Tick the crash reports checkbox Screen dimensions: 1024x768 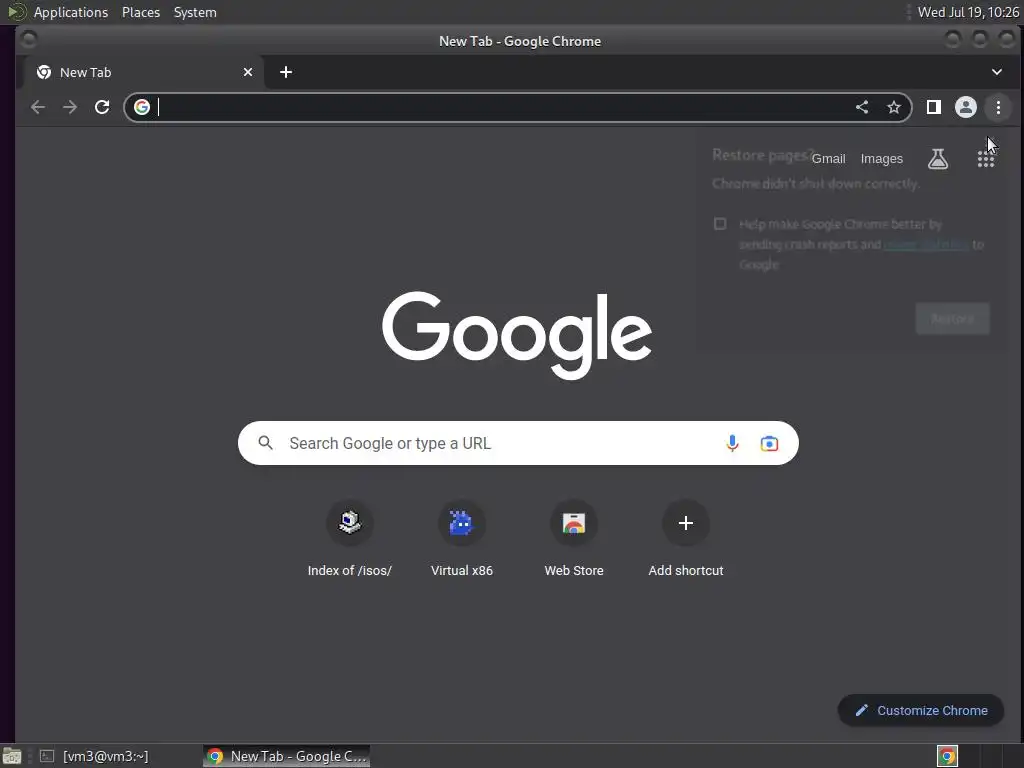(720, 224)
